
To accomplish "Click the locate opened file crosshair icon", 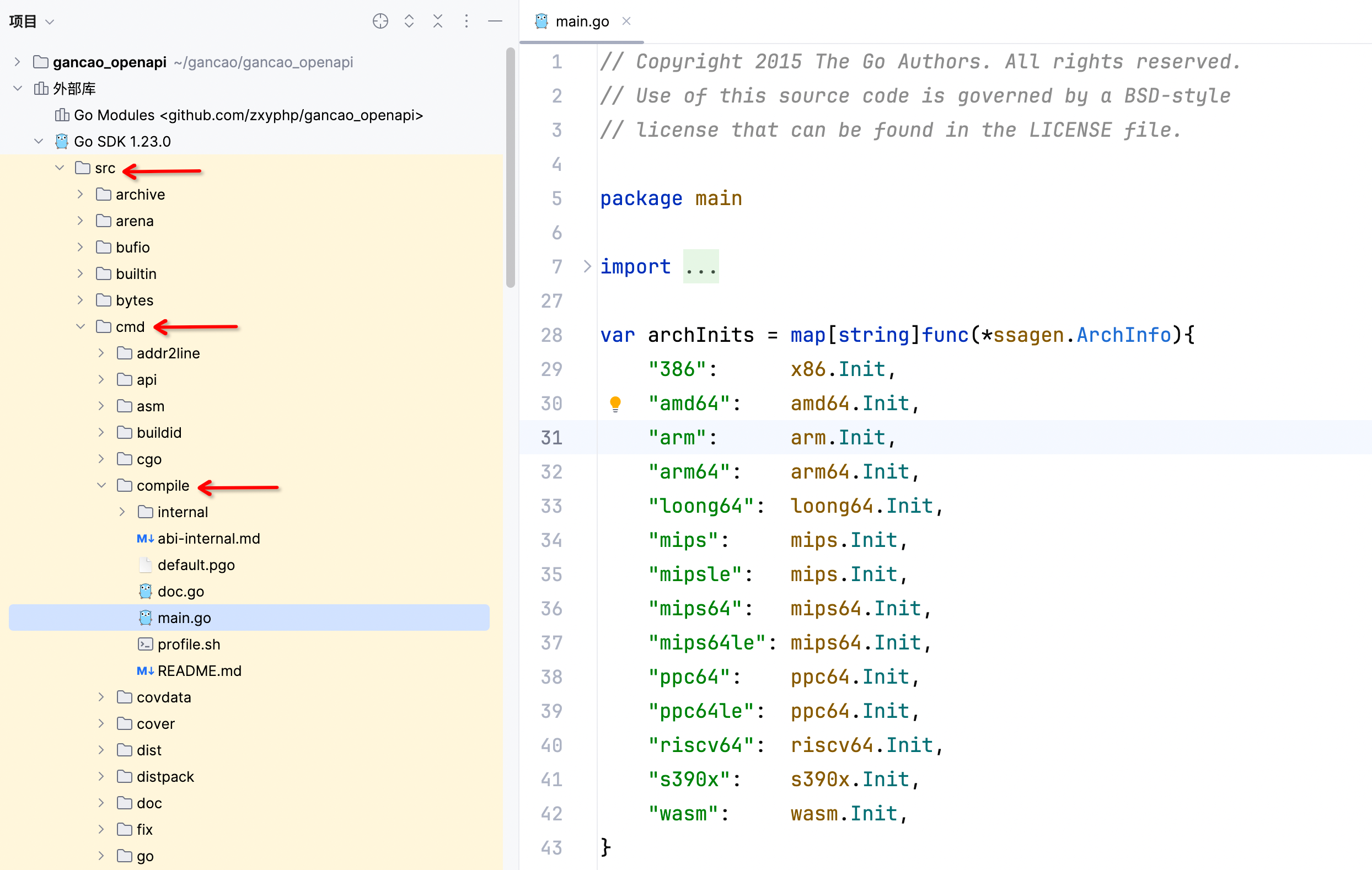I will 380,21.
